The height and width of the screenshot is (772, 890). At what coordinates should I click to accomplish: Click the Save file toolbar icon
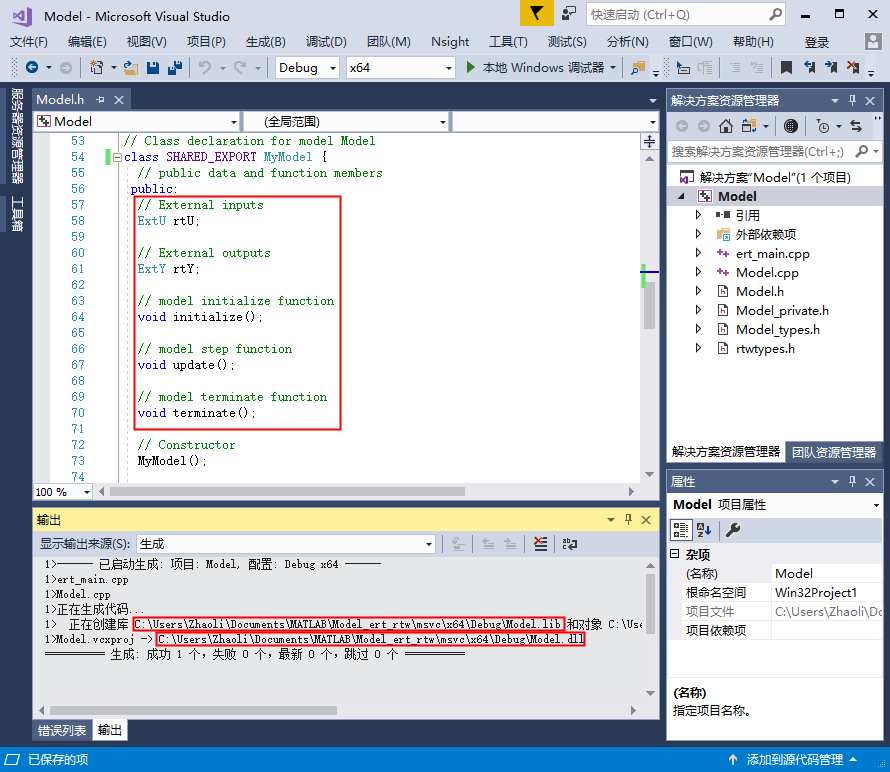click(153, 68)
